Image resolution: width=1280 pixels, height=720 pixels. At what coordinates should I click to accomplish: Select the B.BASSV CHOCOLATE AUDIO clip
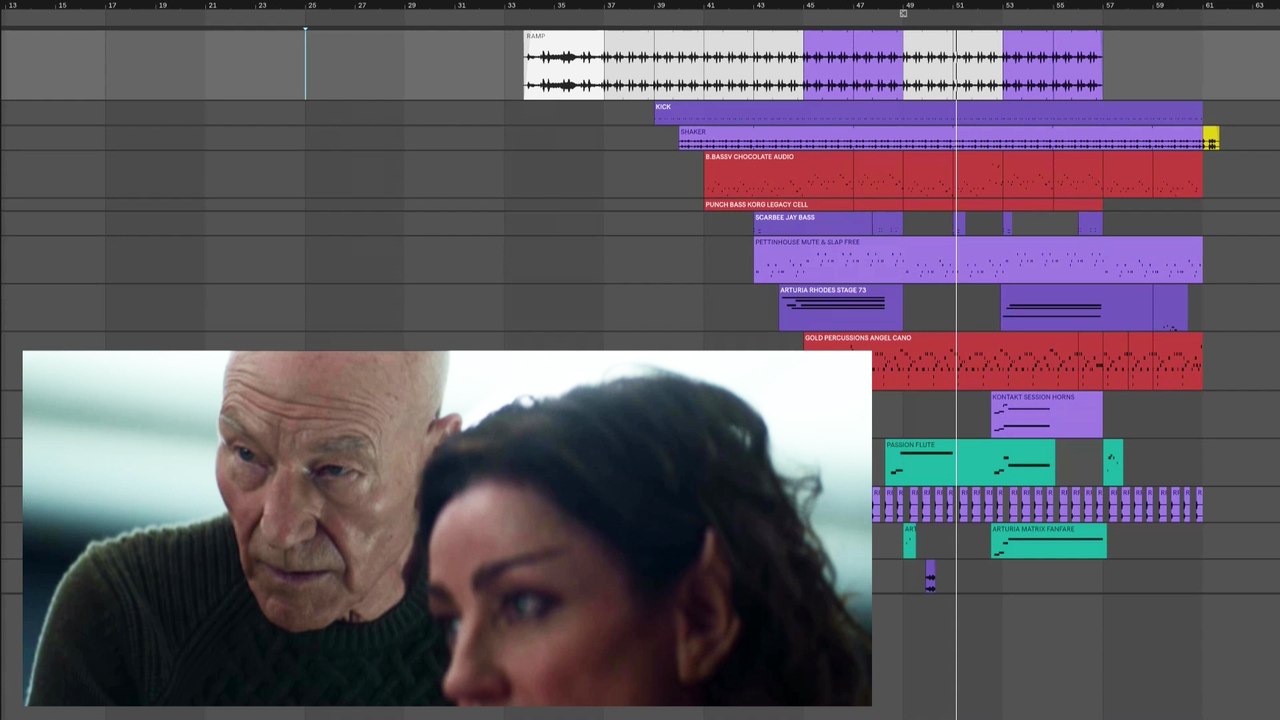pos(954,175)
